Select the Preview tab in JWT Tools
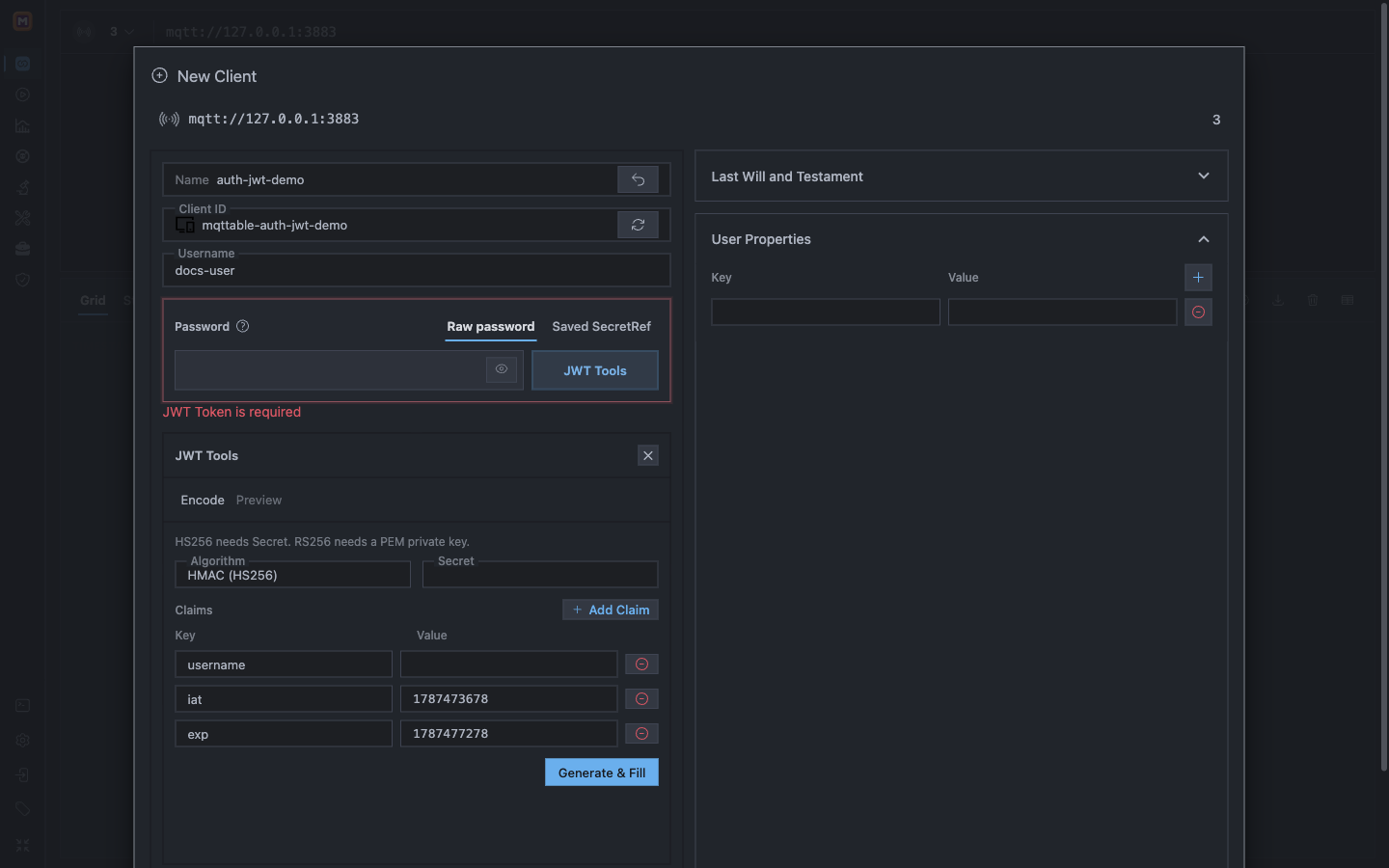 pos(259,500)
